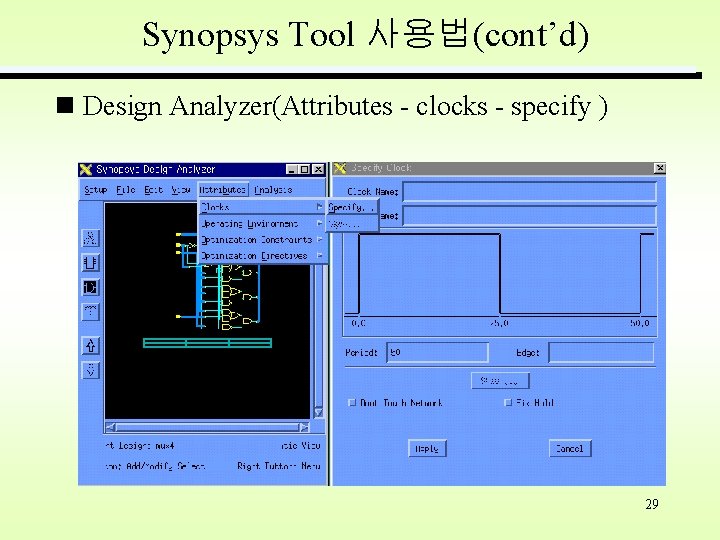Click the '25.0' waveform axis label
The width and height of the screenshot is (720, 540).
coord(499,323)
